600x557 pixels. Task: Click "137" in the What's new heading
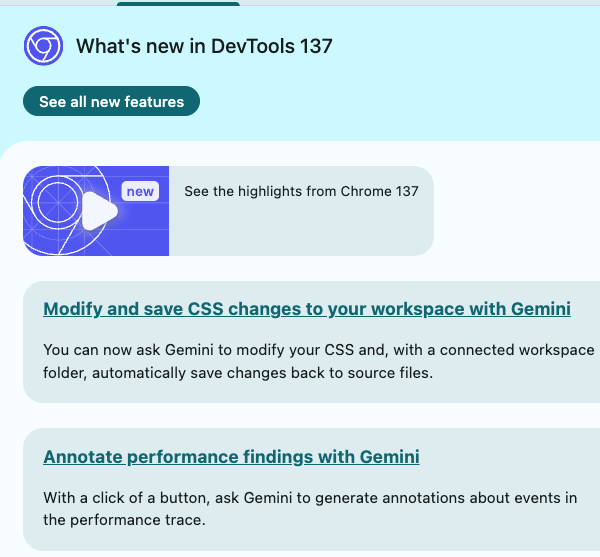316,46
